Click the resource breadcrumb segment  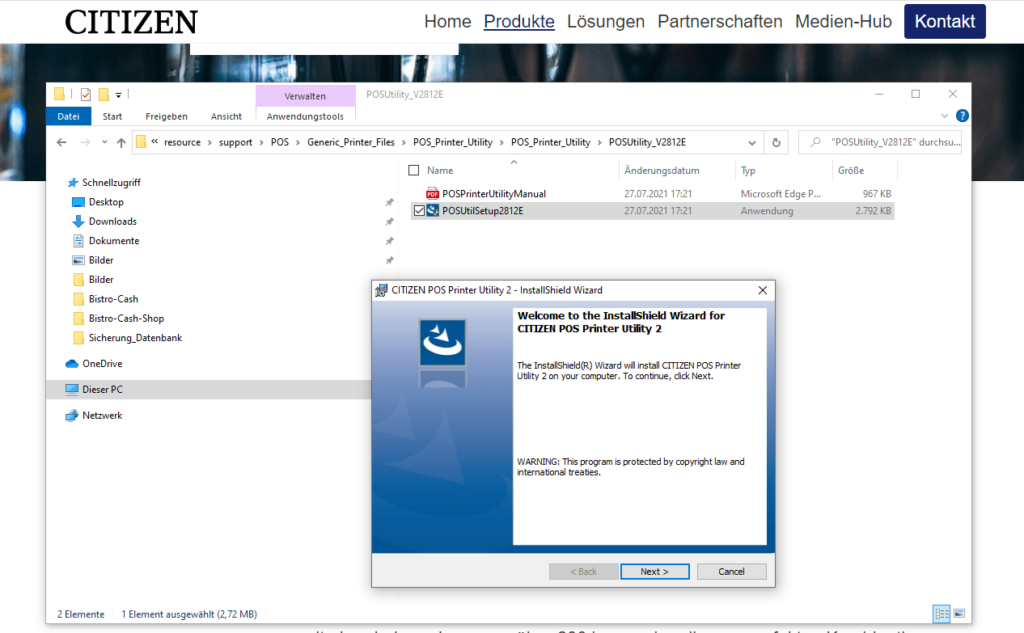182,142
